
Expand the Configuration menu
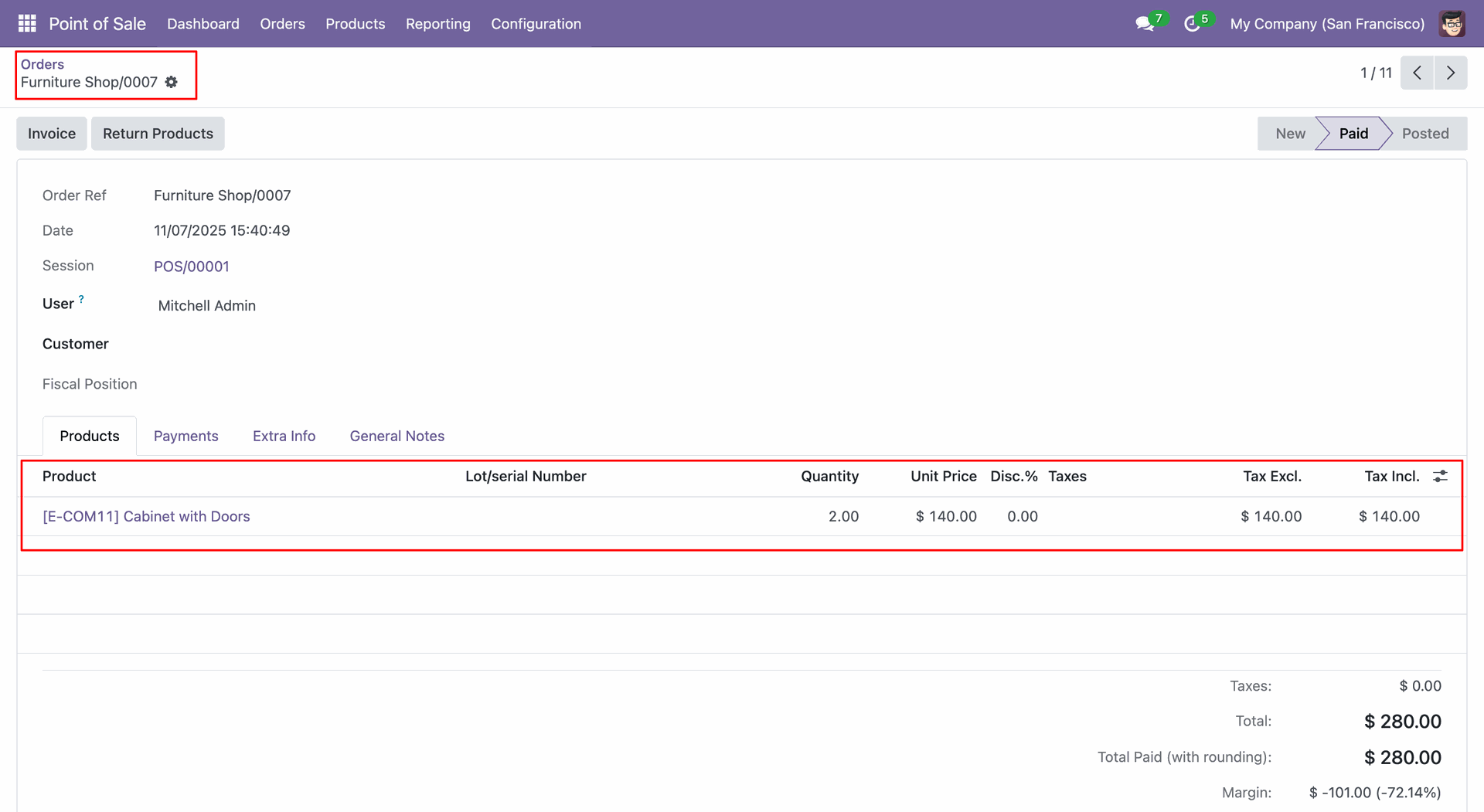pos(536,24)
